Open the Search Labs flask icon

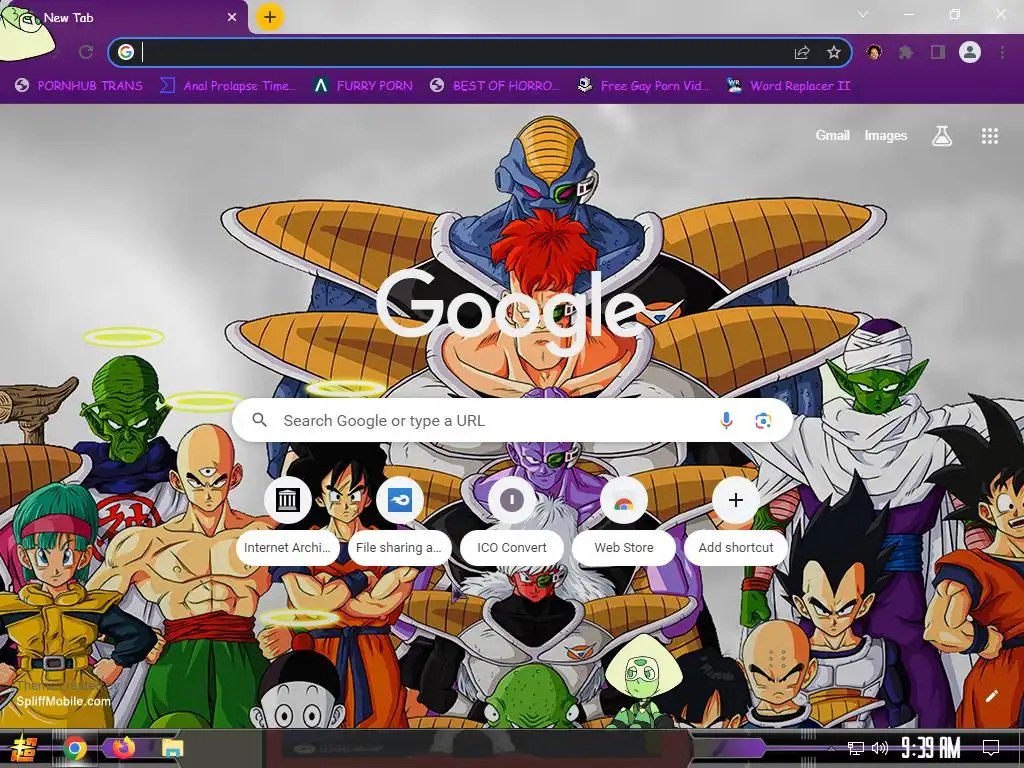click(x=942, y=136)
